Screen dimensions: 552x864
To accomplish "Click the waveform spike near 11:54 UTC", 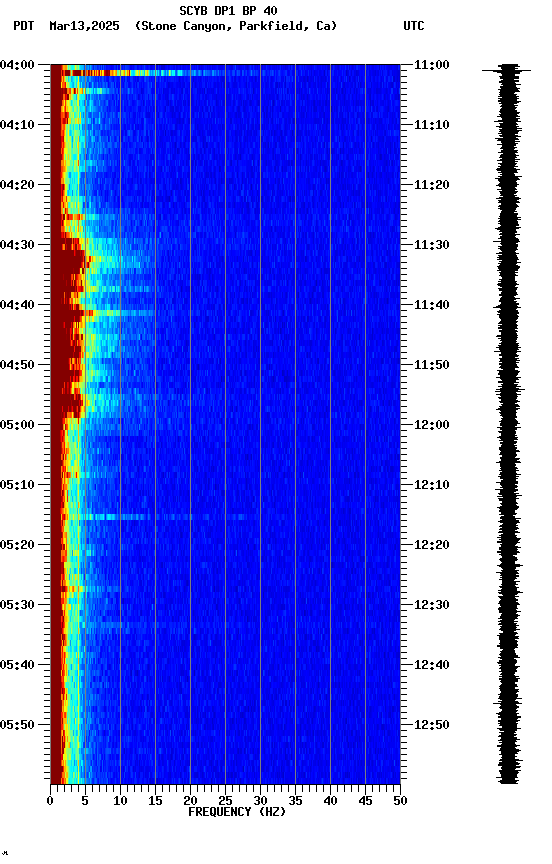I will 510,390.
